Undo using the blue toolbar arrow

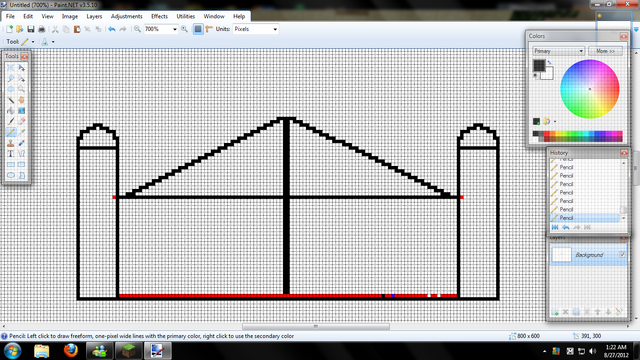coord(111,29)
